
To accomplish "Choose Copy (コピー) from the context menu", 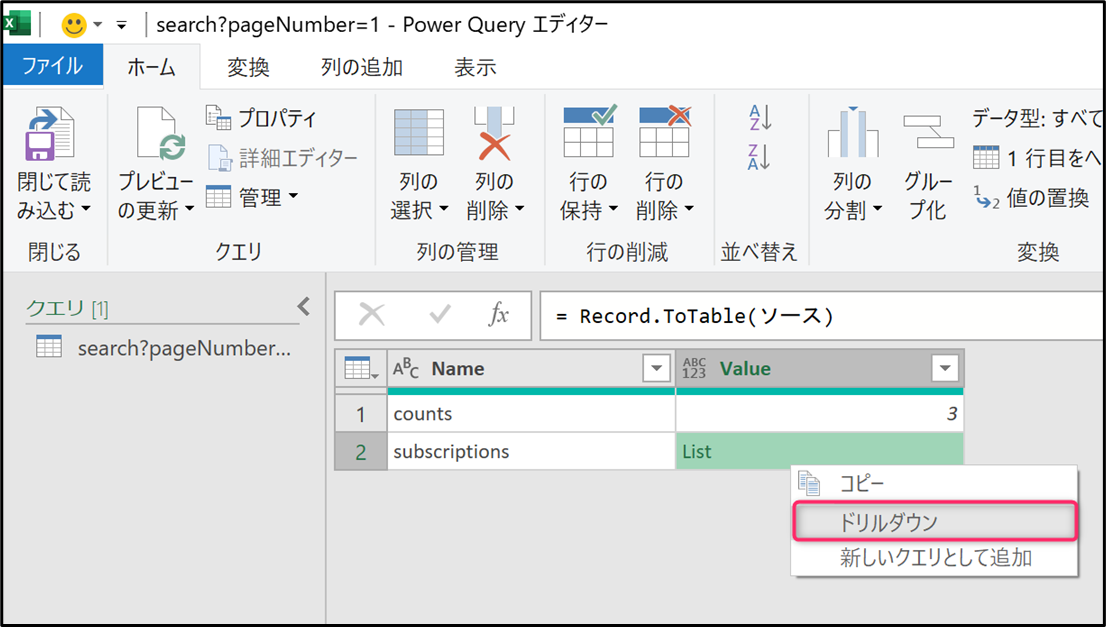I will (x=935, y=484).
